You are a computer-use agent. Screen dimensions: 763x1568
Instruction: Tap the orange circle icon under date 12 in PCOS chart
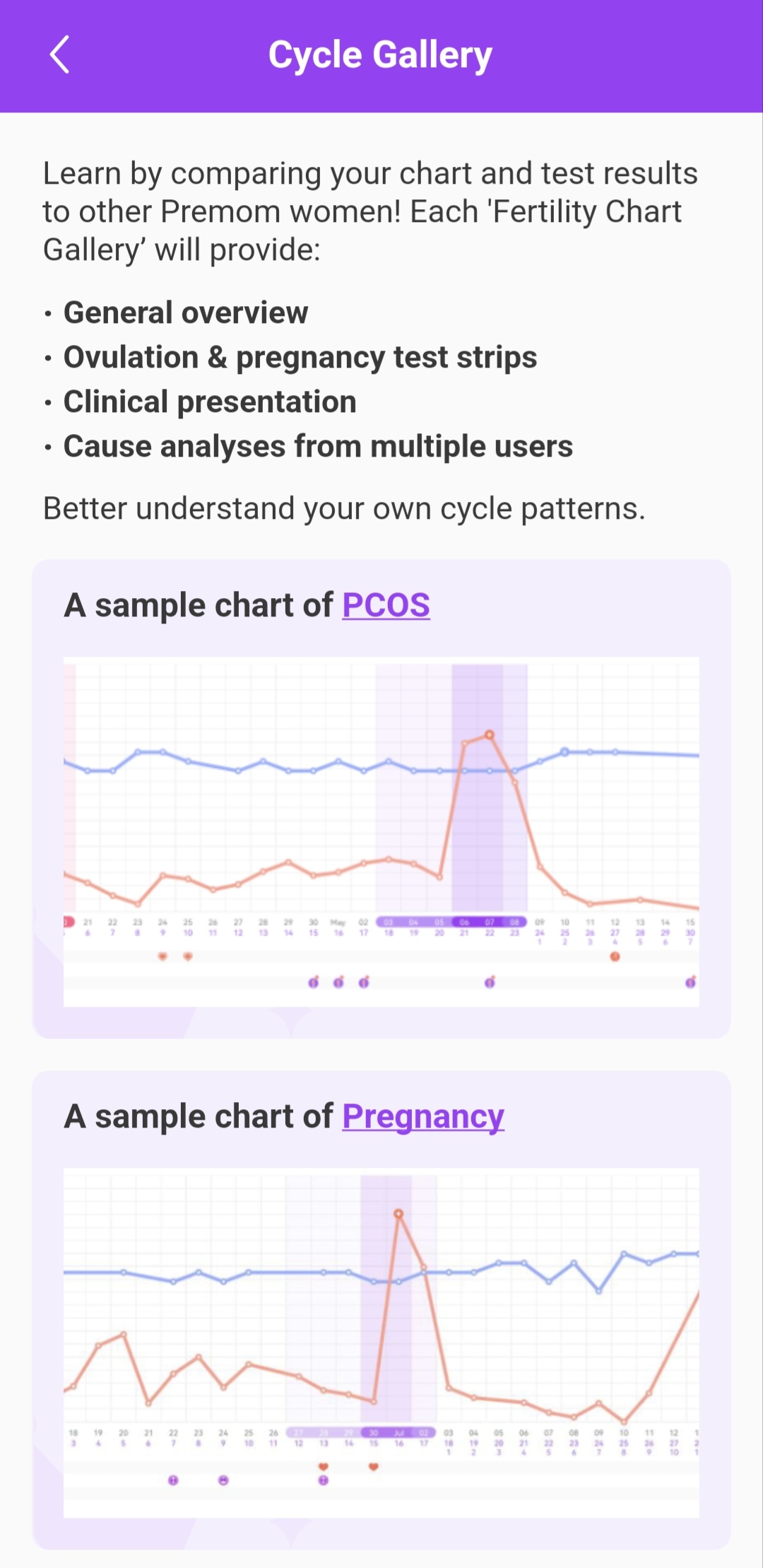point(615,956)
